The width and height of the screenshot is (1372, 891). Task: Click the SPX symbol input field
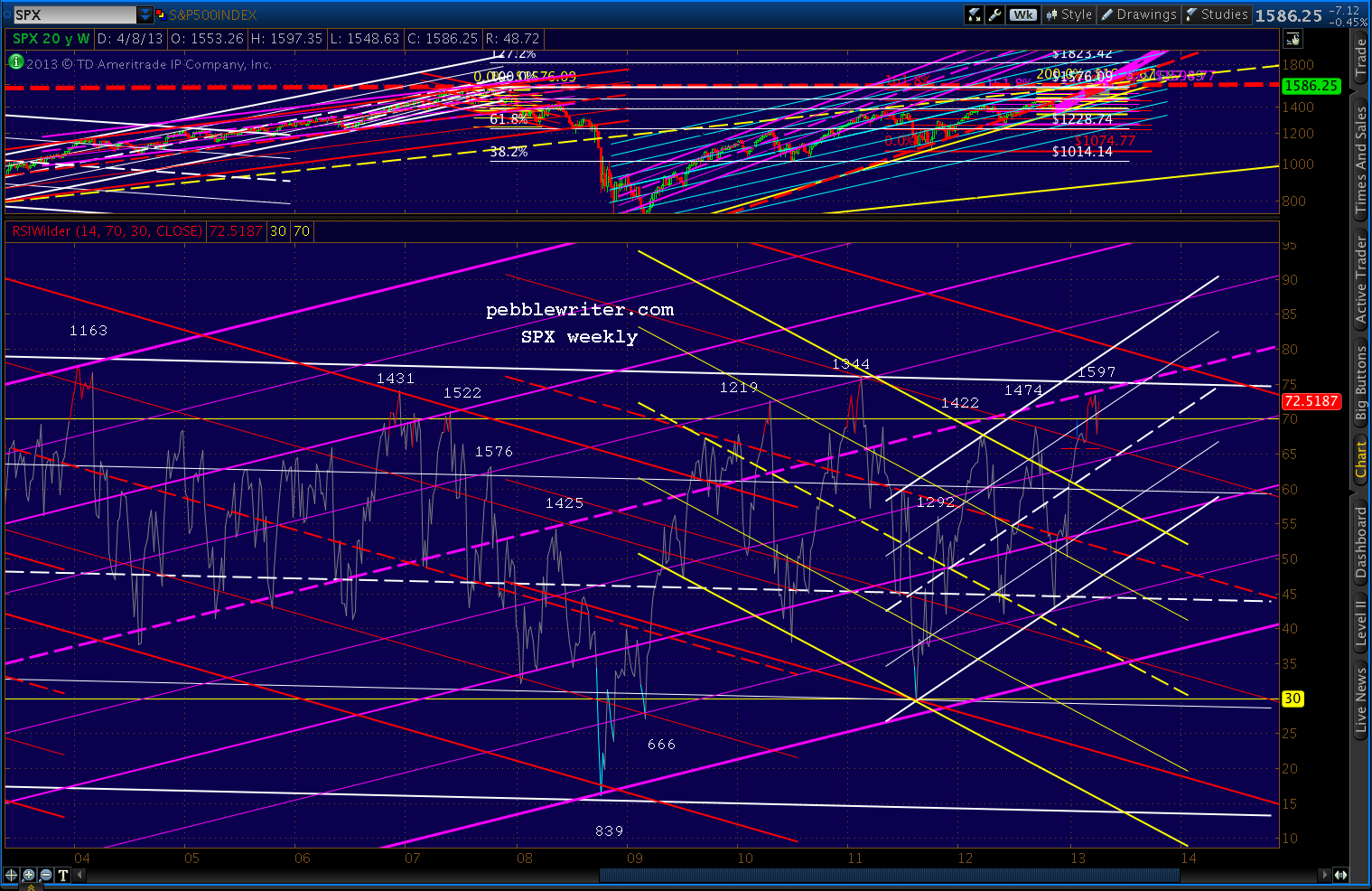click(x=75, y=14)
